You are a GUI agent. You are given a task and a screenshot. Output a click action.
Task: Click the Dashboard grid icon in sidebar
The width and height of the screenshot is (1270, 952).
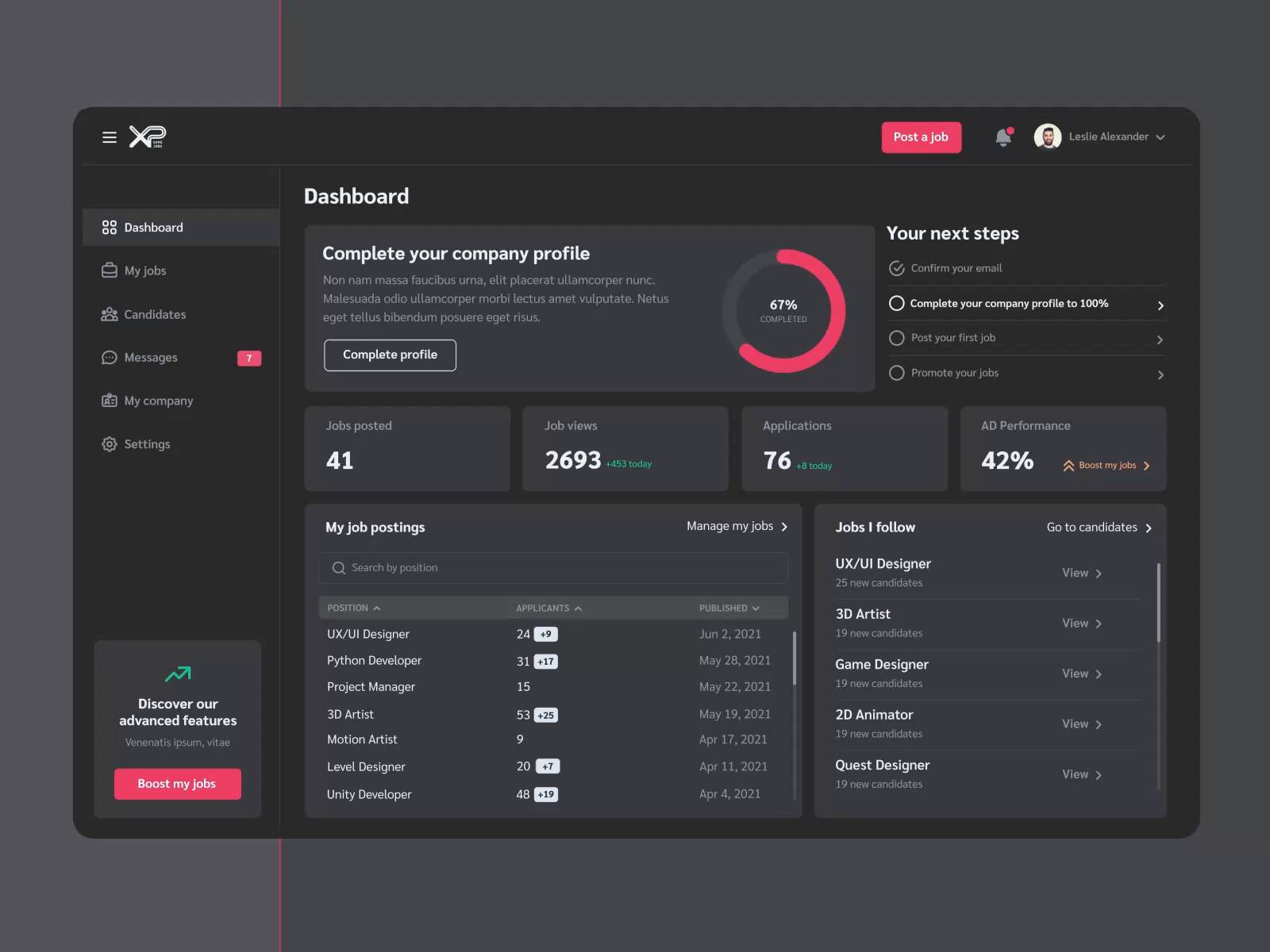pyautogui.click(x=110, y=228)
